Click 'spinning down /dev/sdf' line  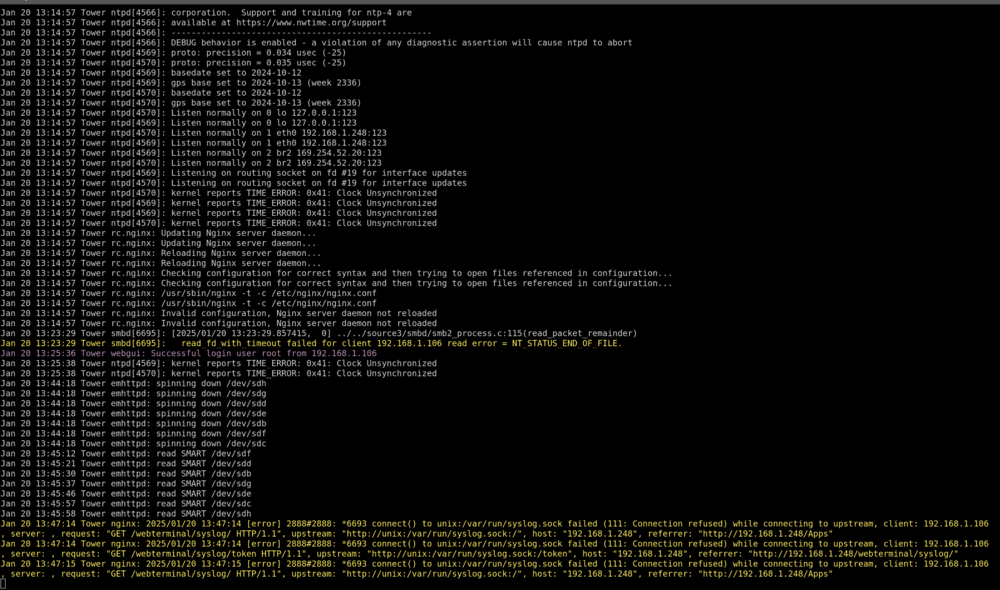tap(133, 433)
